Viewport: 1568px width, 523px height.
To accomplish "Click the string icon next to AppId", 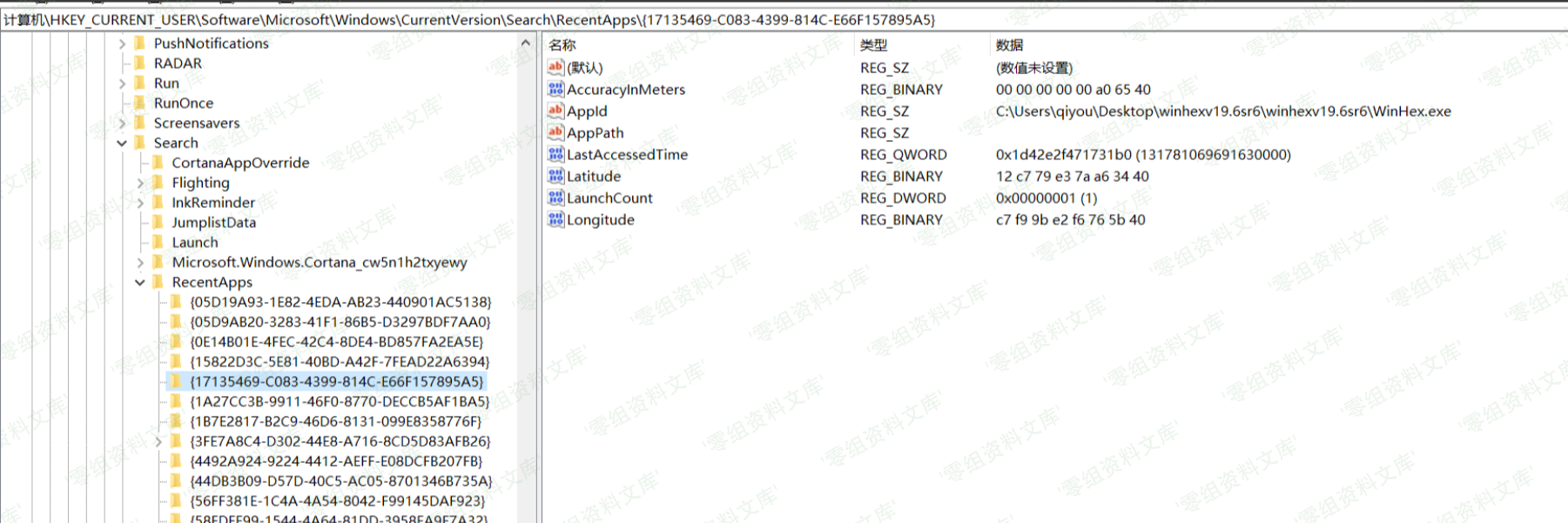I will (x=555, y=111).
